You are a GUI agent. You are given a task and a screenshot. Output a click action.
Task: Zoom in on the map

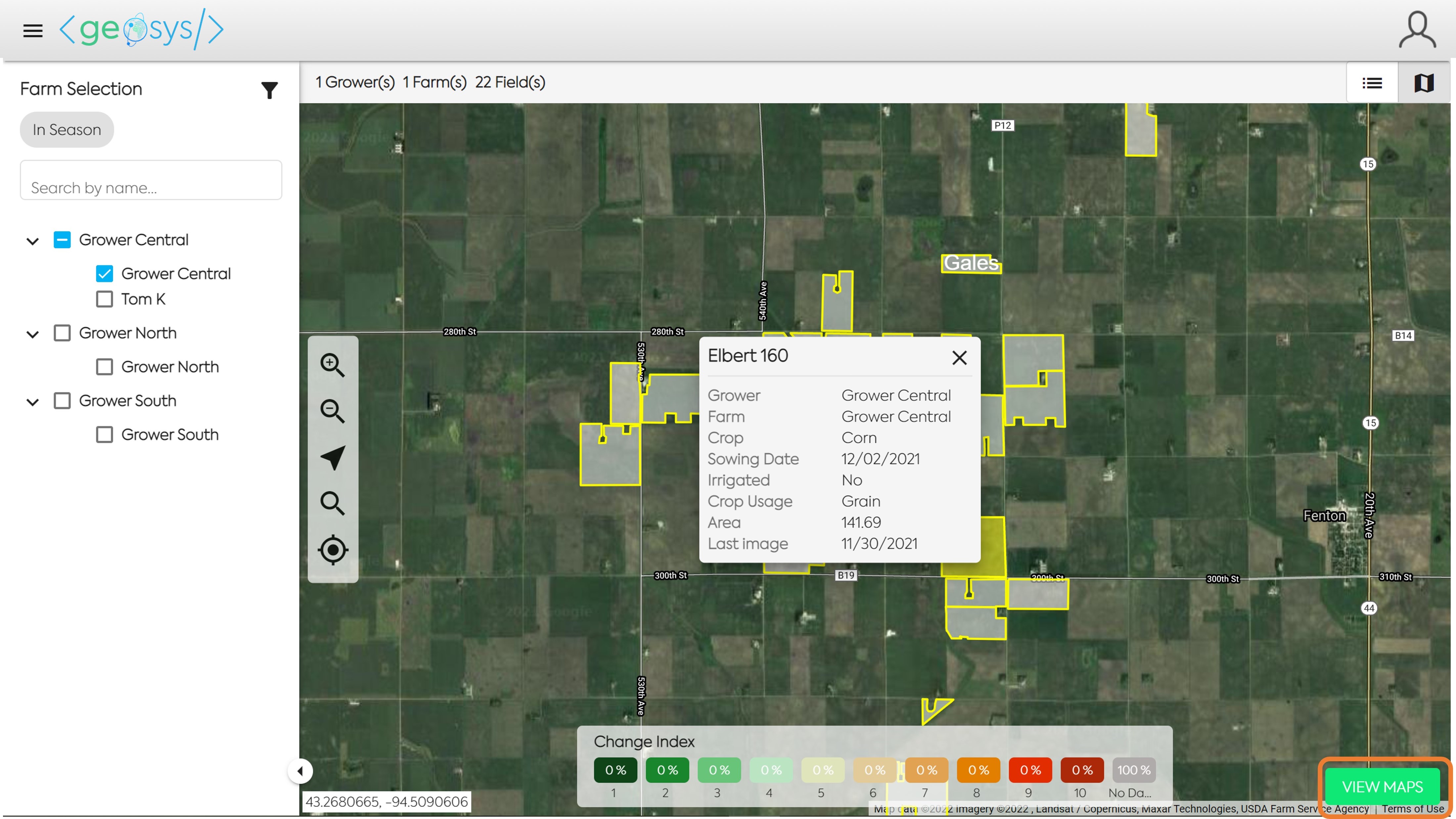(x=332, y=365)
